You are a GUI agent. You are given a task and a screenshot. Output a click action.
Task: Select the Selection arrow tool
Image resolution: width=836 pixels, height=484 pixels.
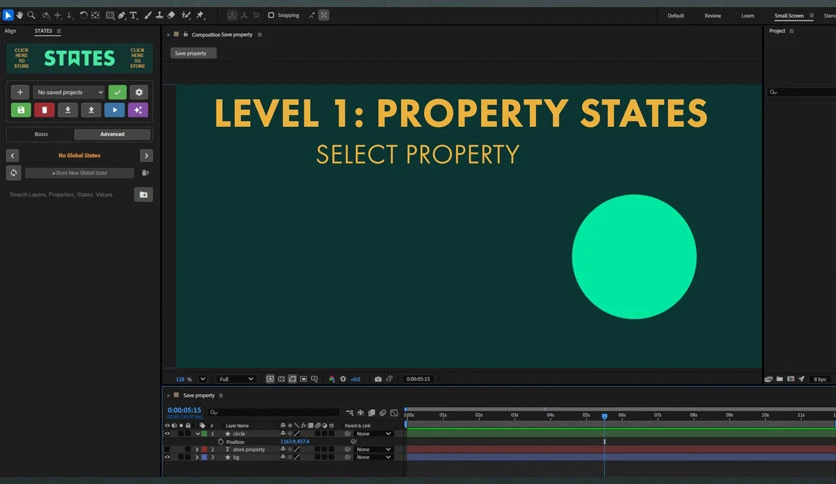pos(7,15)
